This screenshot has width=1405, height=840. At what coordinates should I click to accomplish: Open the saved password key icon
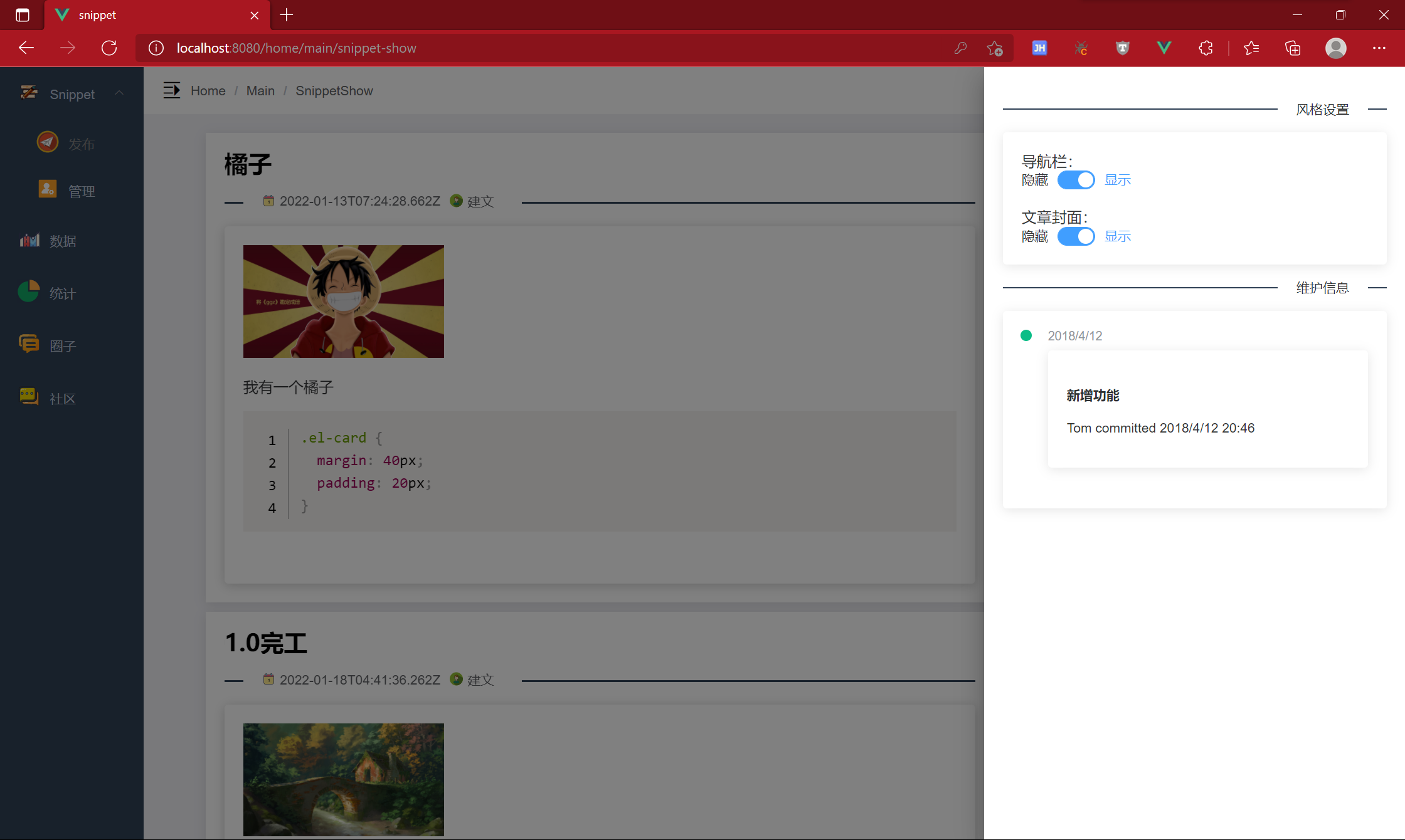click(960, 48)
